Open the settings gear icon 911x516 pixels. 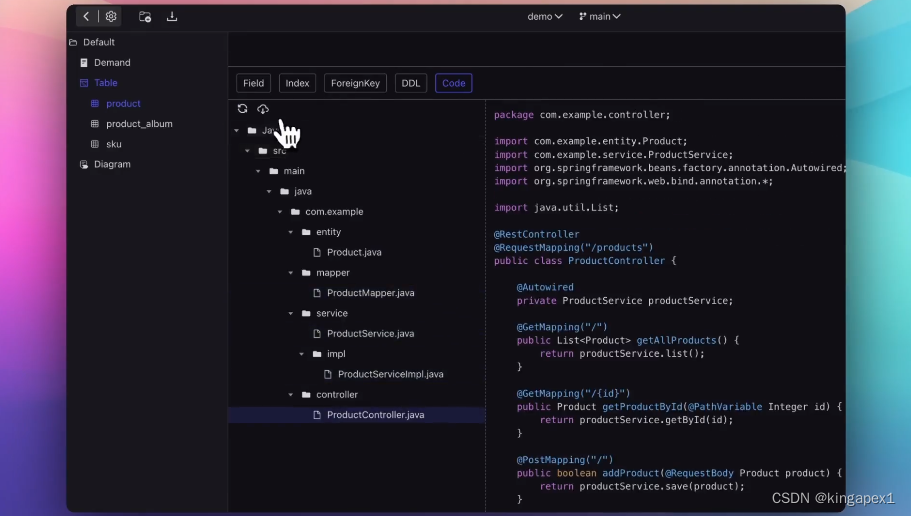[x=111, y=16]
